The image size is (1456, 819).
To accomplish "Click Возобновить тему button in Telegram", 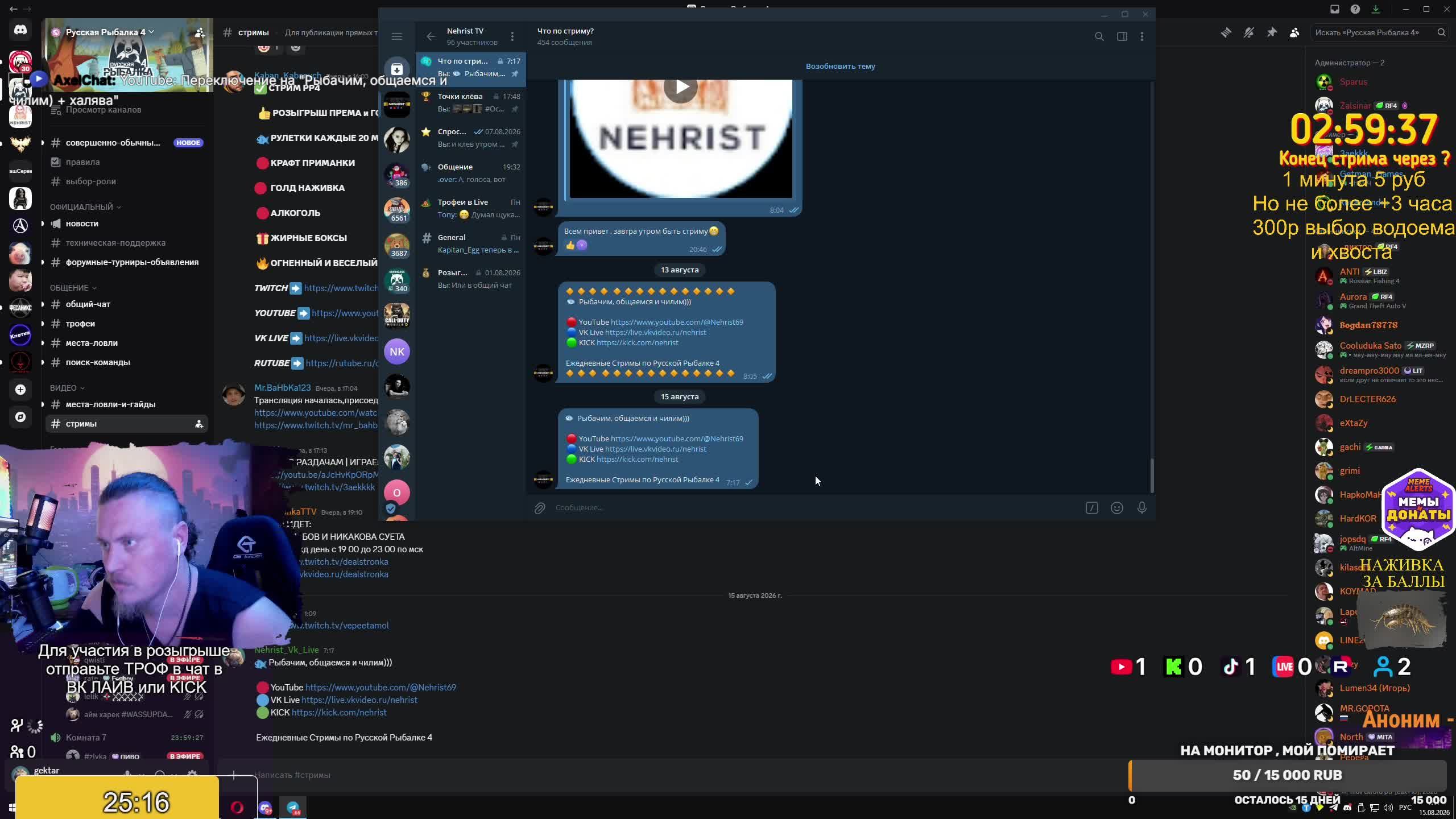I will [840, 66].
